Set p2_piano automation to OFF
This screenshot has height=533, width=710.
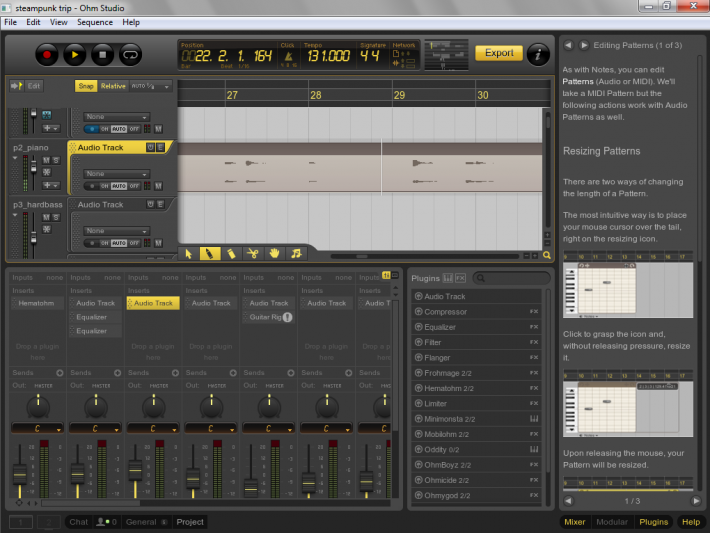pyautogui.click(x=134, y=186)
